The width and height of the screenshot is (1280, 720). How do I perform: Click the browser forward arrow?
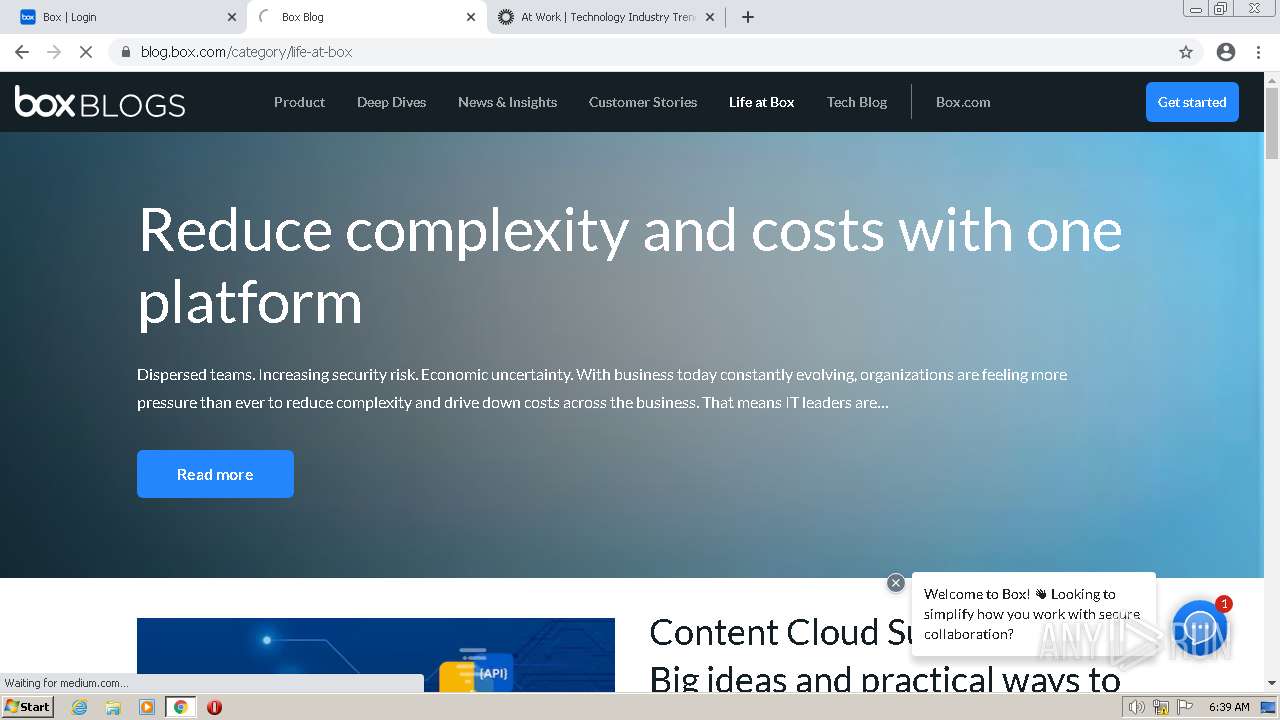[54, 52]
